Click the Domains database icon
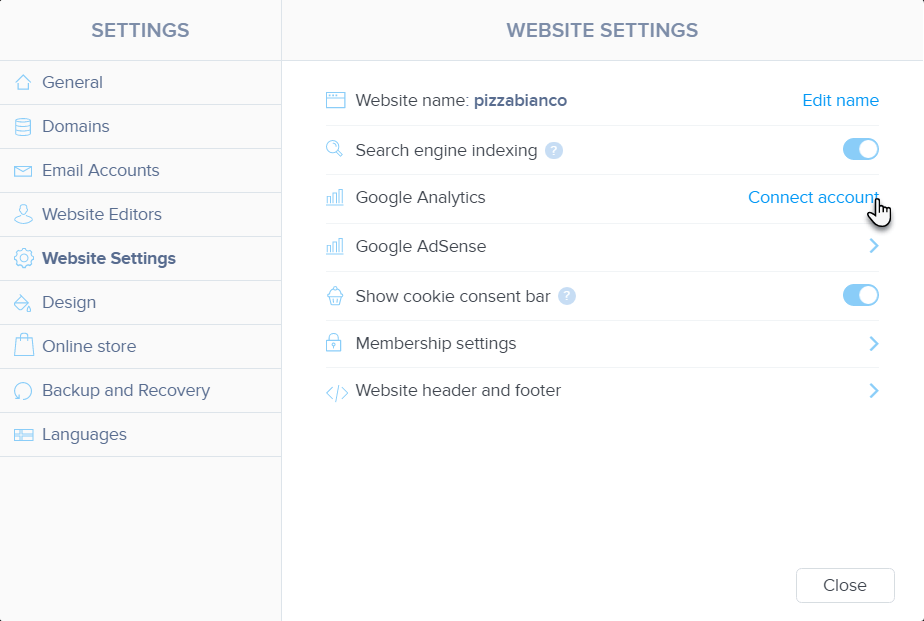 pyautogui.click(x=23, y=127)
